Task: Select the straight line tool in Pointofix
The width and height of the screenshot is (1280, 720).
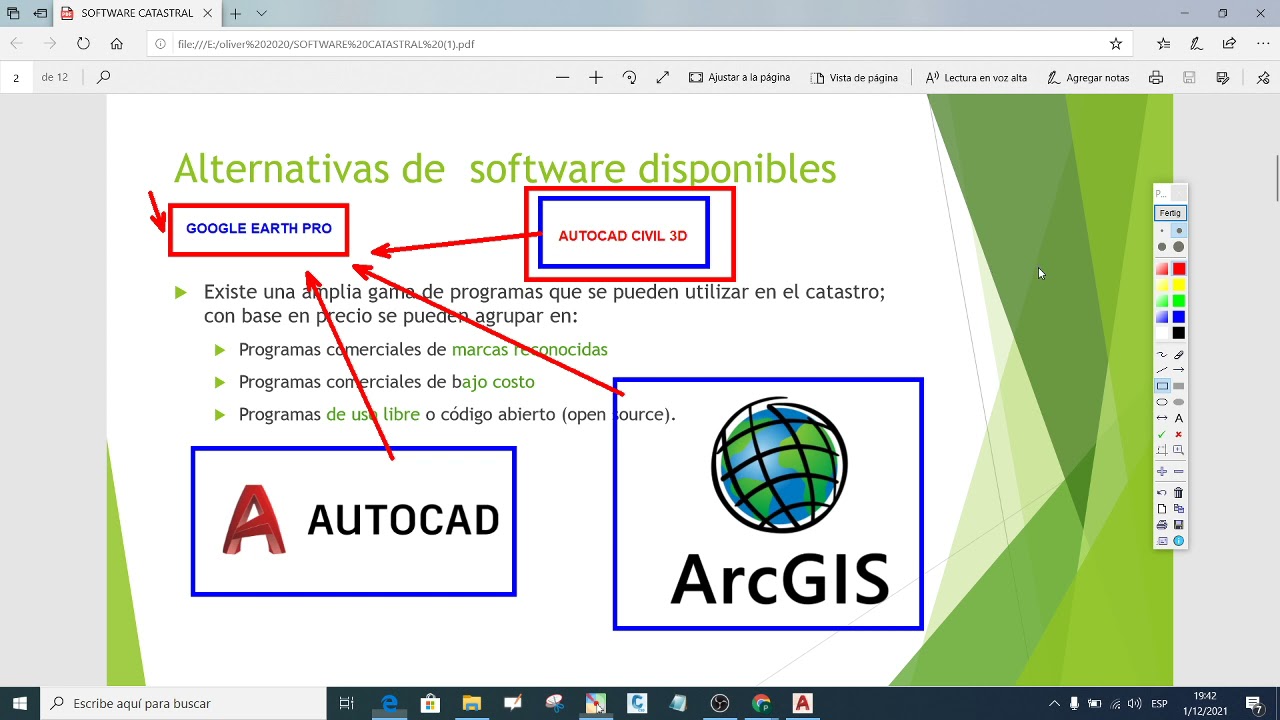Action: tap(1162, 370)
